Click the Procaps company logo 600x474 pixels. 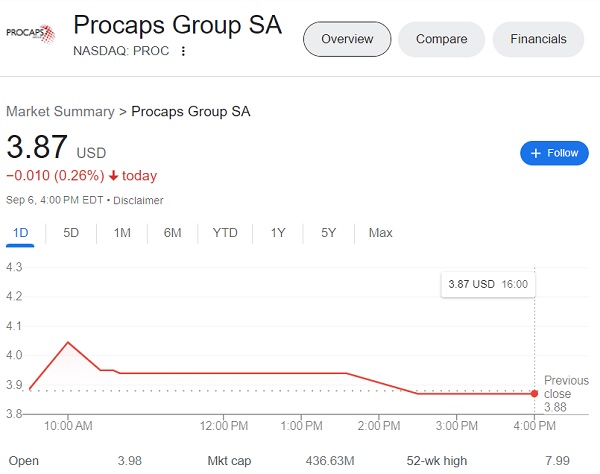31,34
